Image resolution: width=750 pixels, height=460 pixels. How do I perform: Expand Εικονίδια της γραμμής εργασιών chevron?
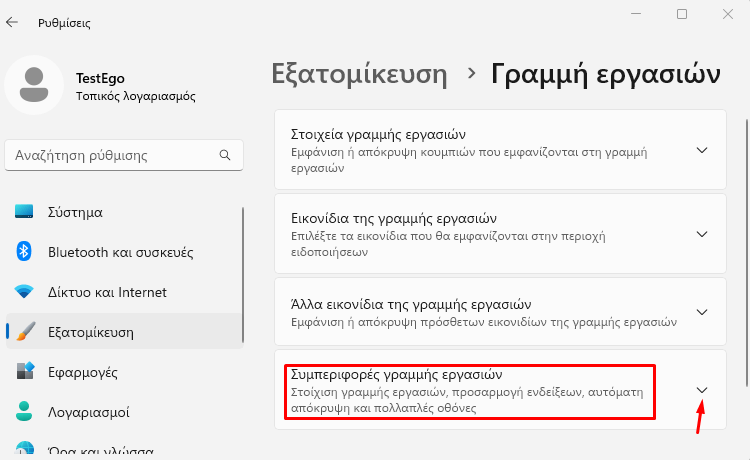[702, 234]
